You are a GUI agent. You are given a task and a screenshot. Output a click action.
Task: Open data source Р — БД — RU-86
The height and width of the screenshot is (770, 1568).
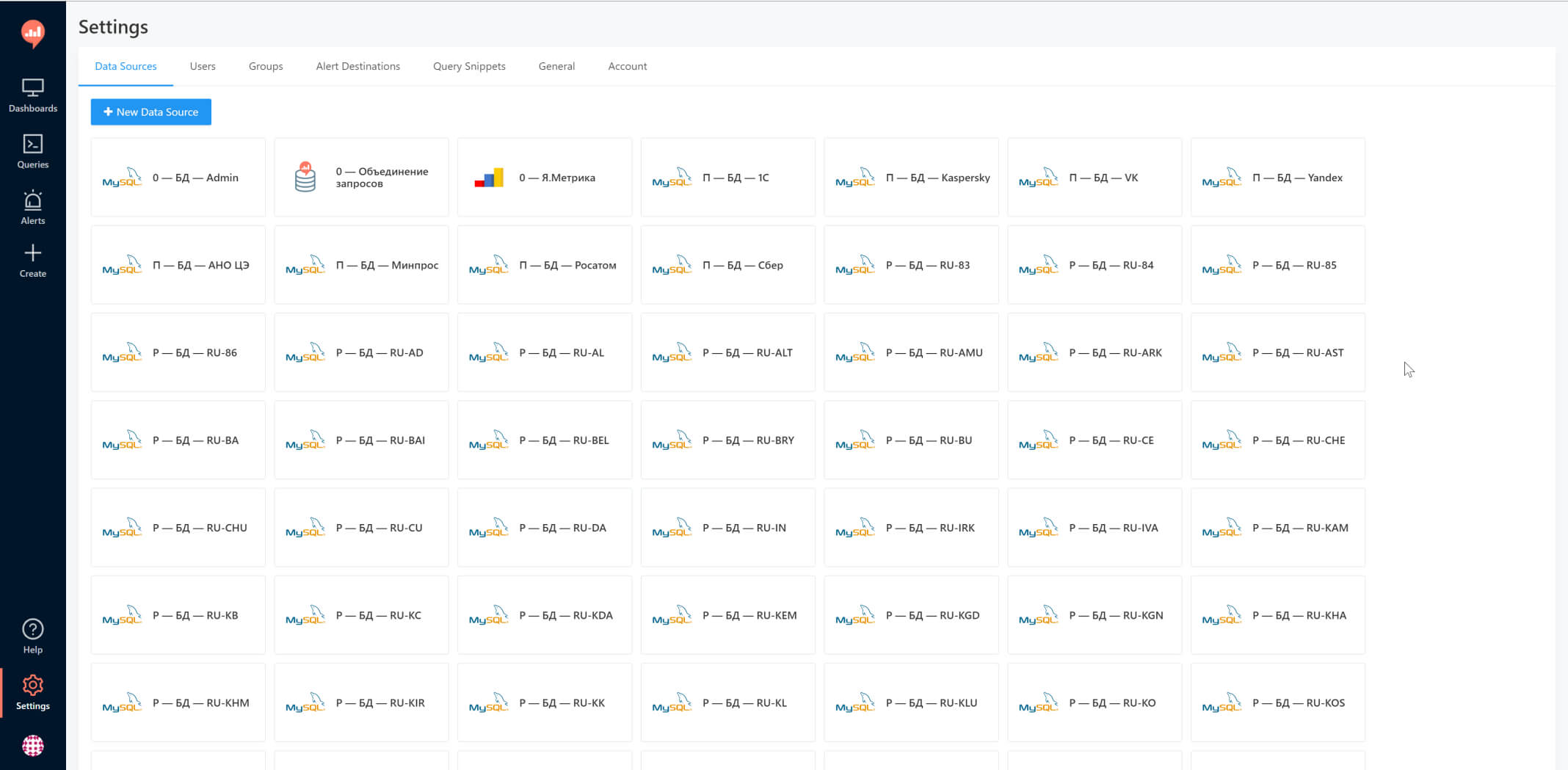click(178, 352)
